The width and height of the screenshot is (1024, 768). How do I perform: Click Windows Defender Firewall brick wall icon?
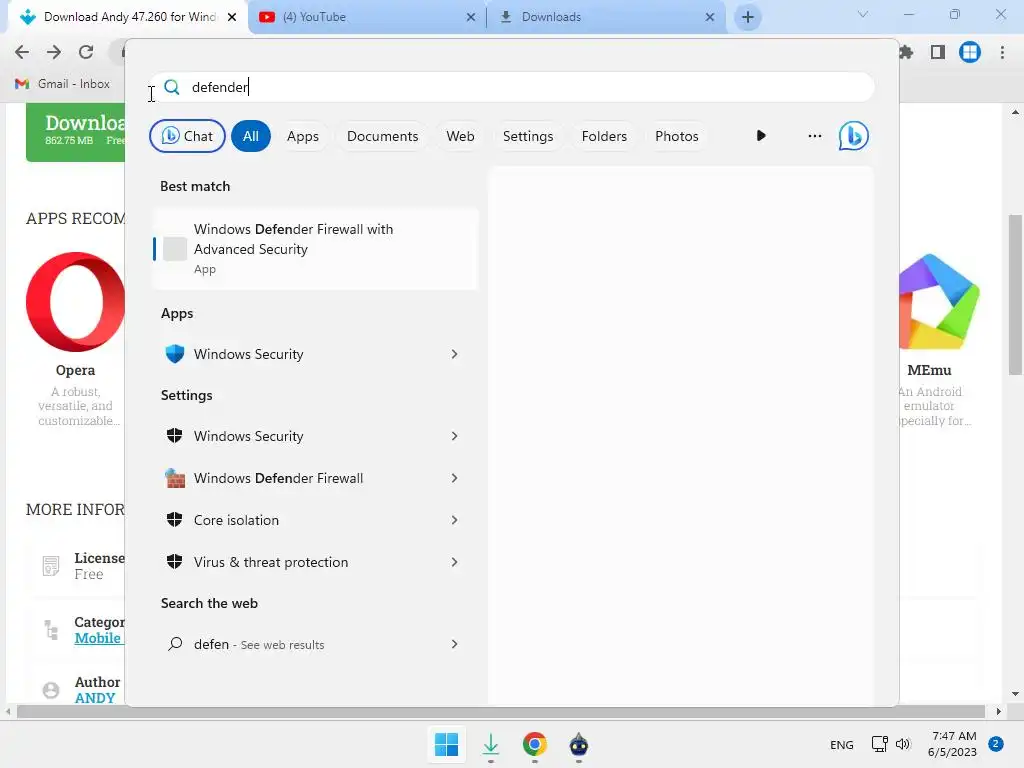pos(174,478)
